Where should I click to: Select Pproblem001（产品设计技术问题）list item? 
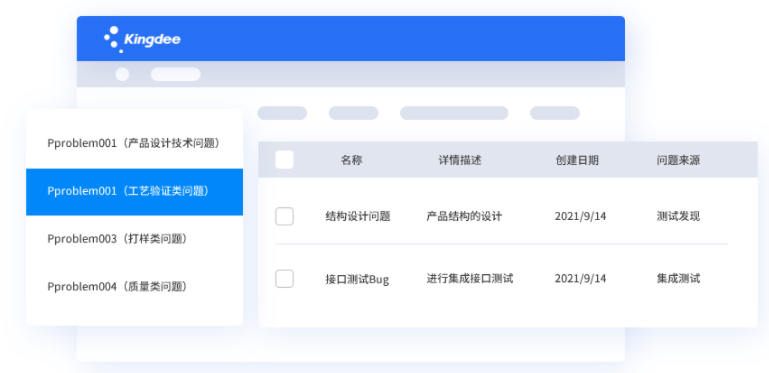(x=134, y=143)
